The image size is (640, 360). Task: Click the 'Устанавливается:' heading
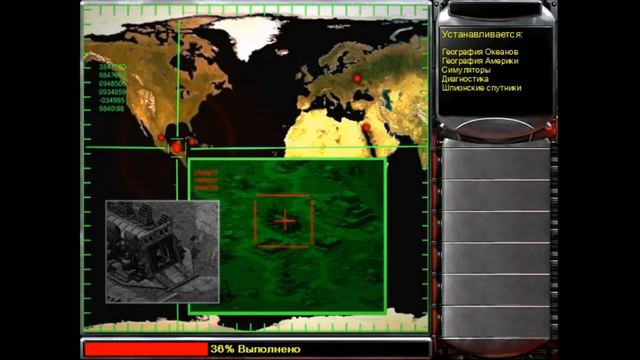tap(482, 35)
